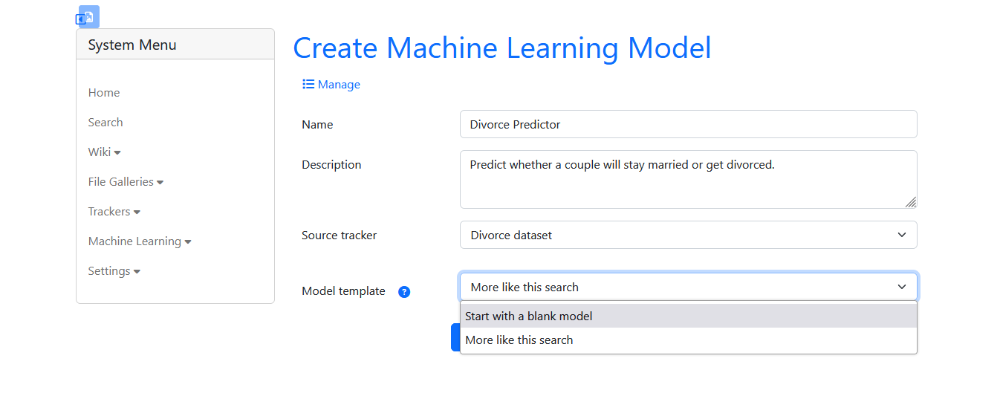Image resolution: width=1000 pixels, height=407 pixels.
Task: Expand the Wiki menu
Action: (x=105, y=152)
